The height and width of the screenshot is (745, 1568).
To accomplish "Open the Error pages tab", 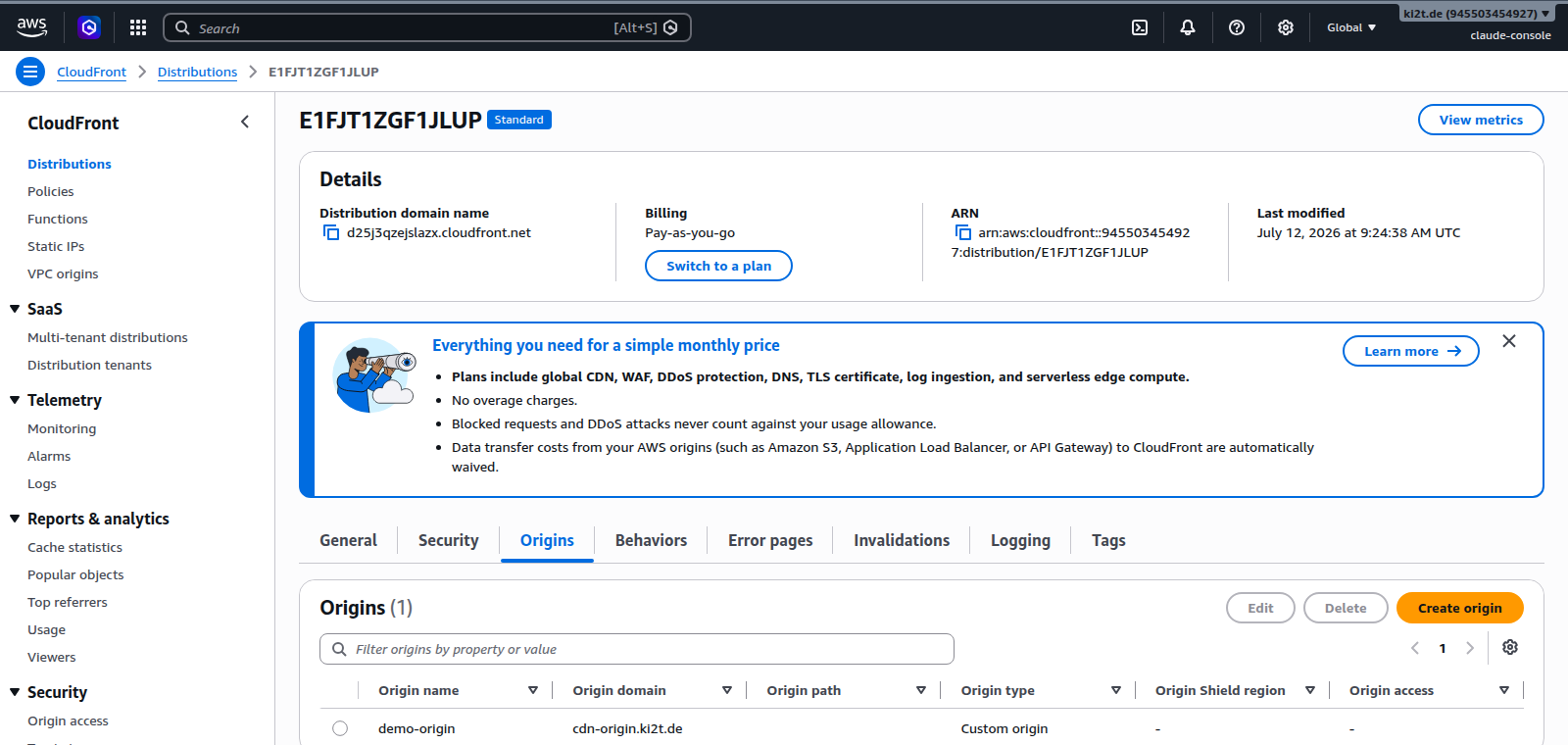I will (x=770, y=540).
